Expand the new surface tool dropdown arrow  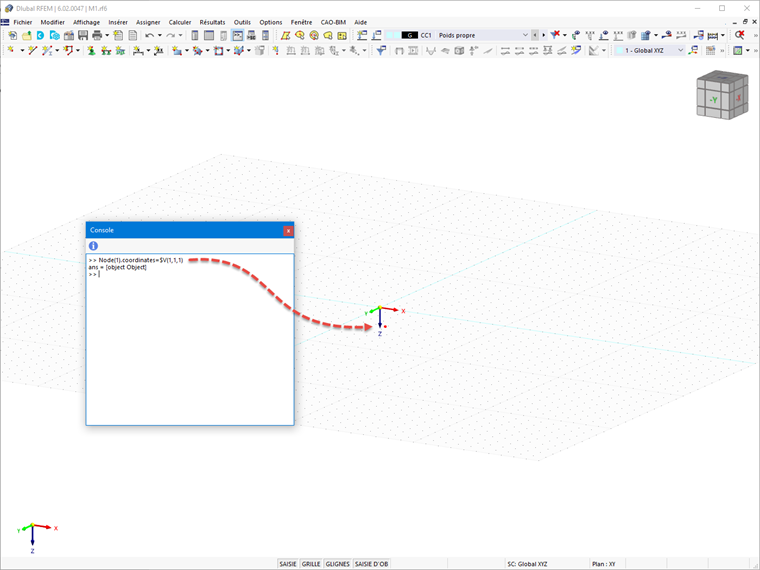[187, 50]
